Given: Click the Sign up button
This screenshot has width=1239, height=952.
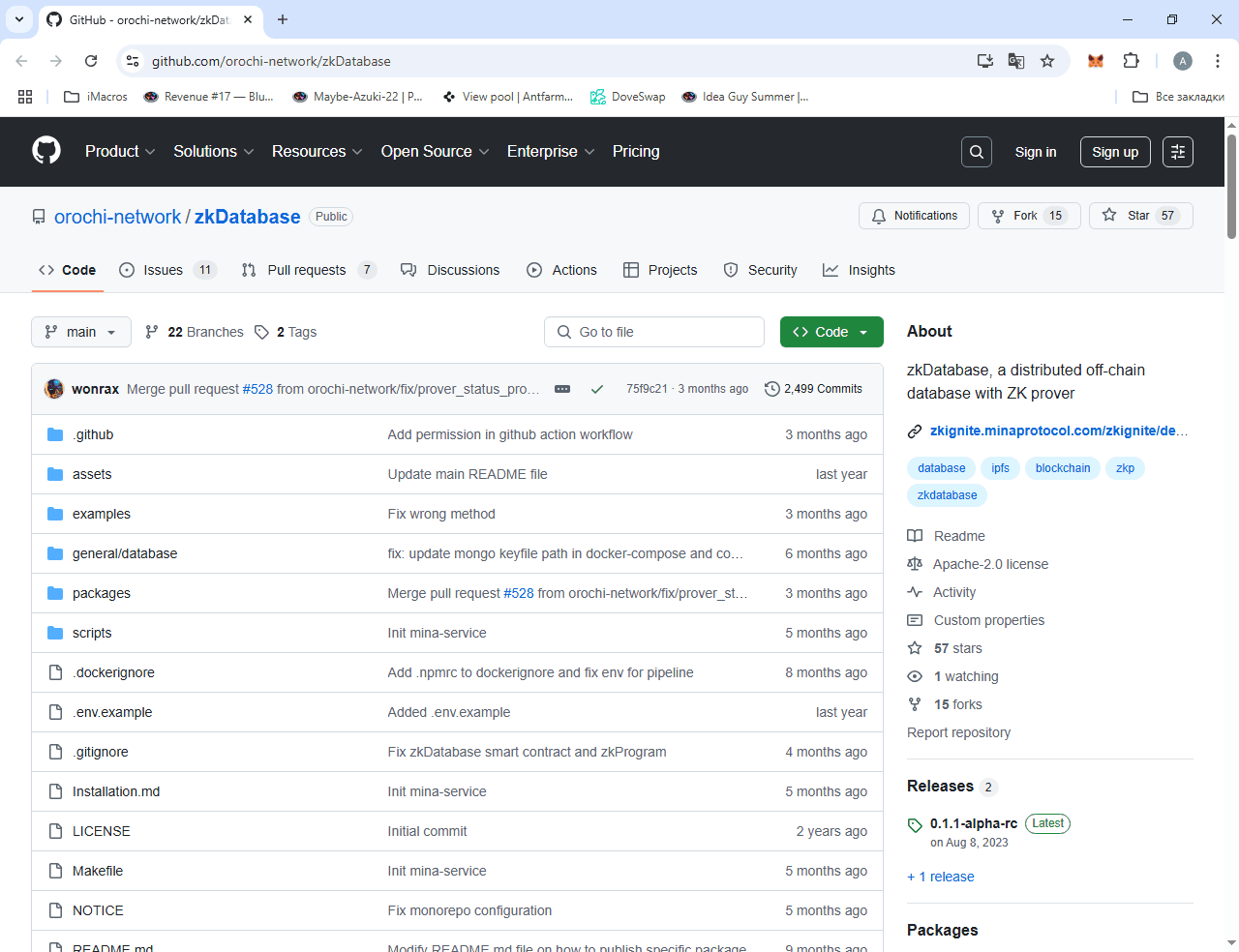Looking at the screenshot, I should pyautogui.click(x=1115, y=152).
